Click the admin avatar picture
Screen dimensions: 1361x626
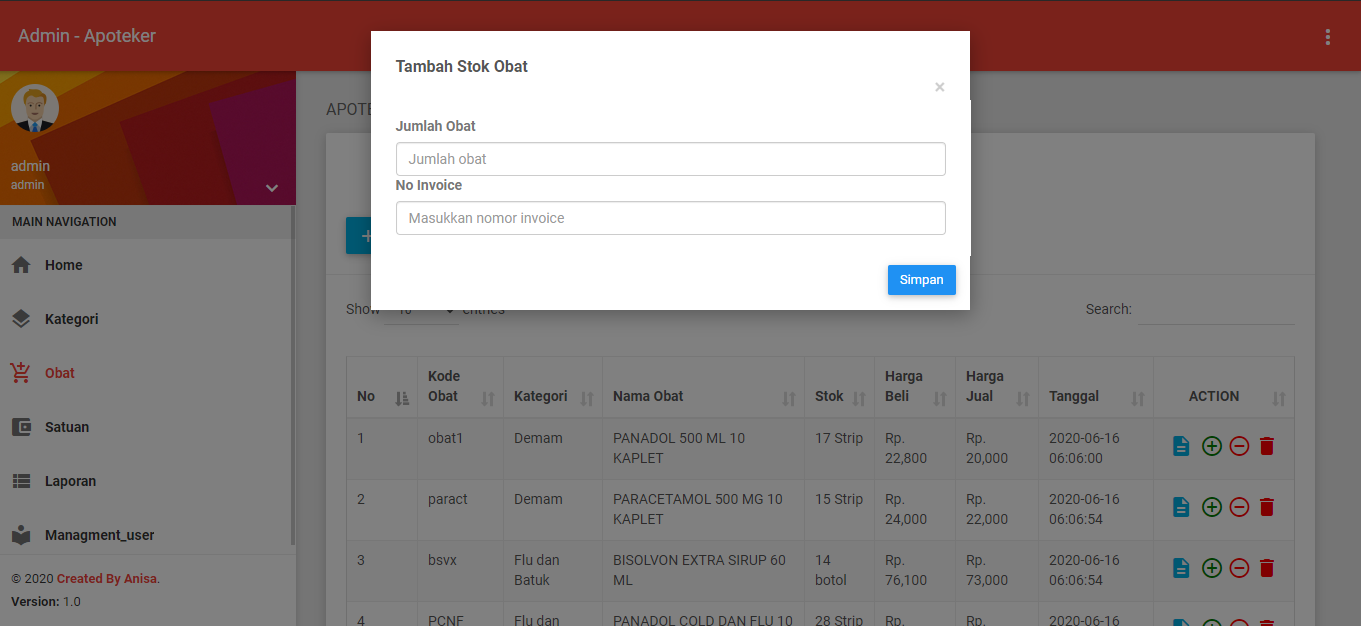[x=35, y=109]
